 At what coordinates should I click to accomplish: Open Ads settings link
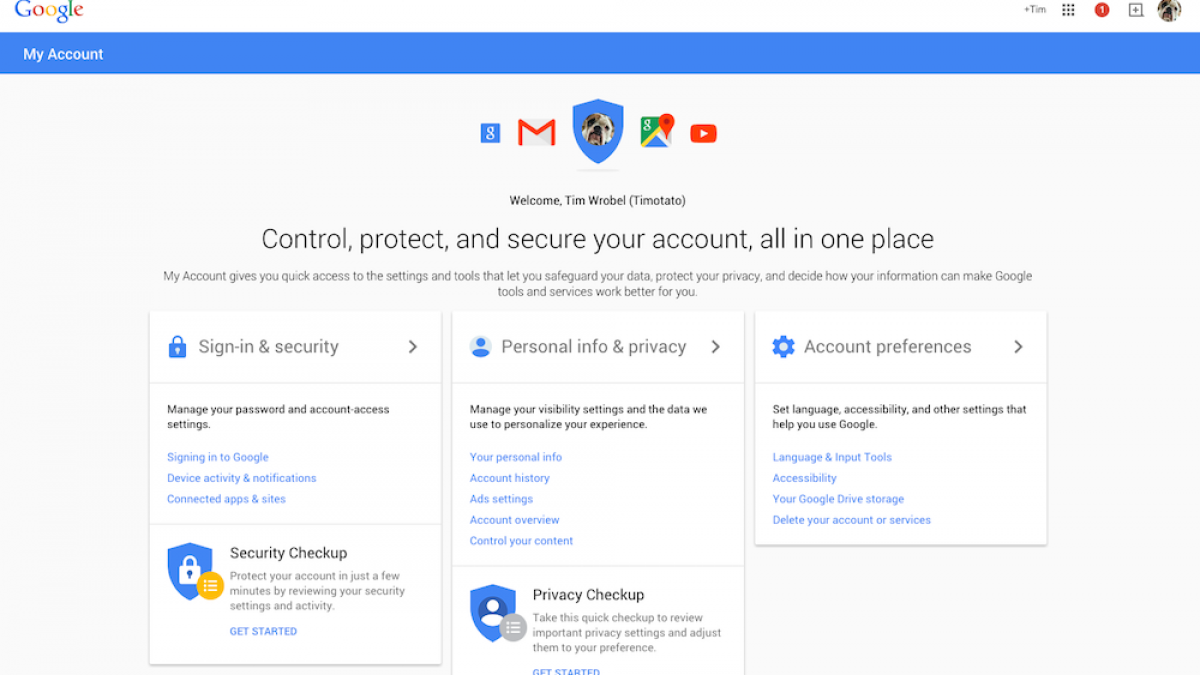click(501, 499)
